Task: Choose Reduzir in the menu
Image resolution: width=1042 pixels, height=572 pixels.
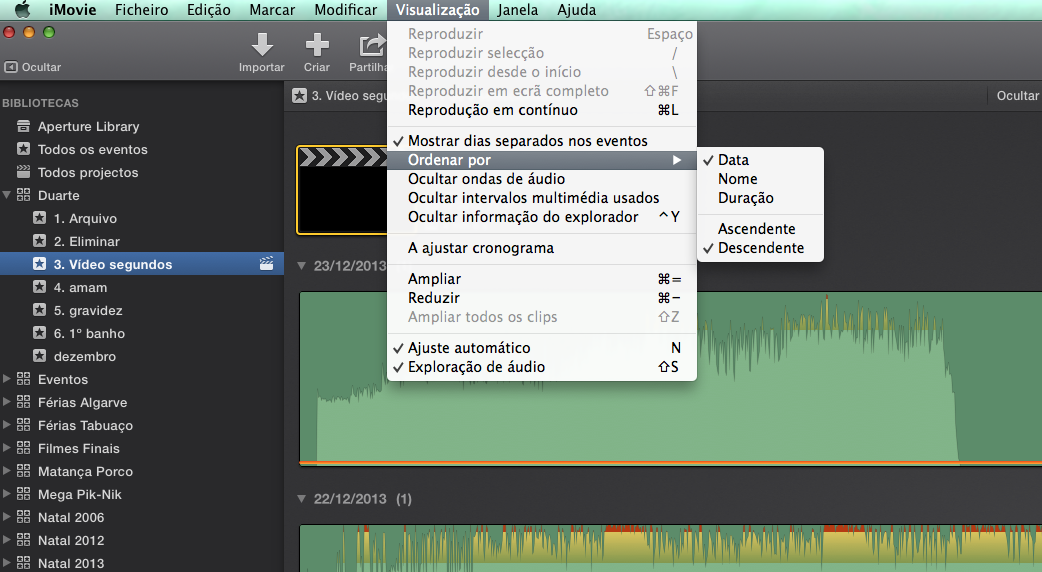Action: [x=542, y=298]
